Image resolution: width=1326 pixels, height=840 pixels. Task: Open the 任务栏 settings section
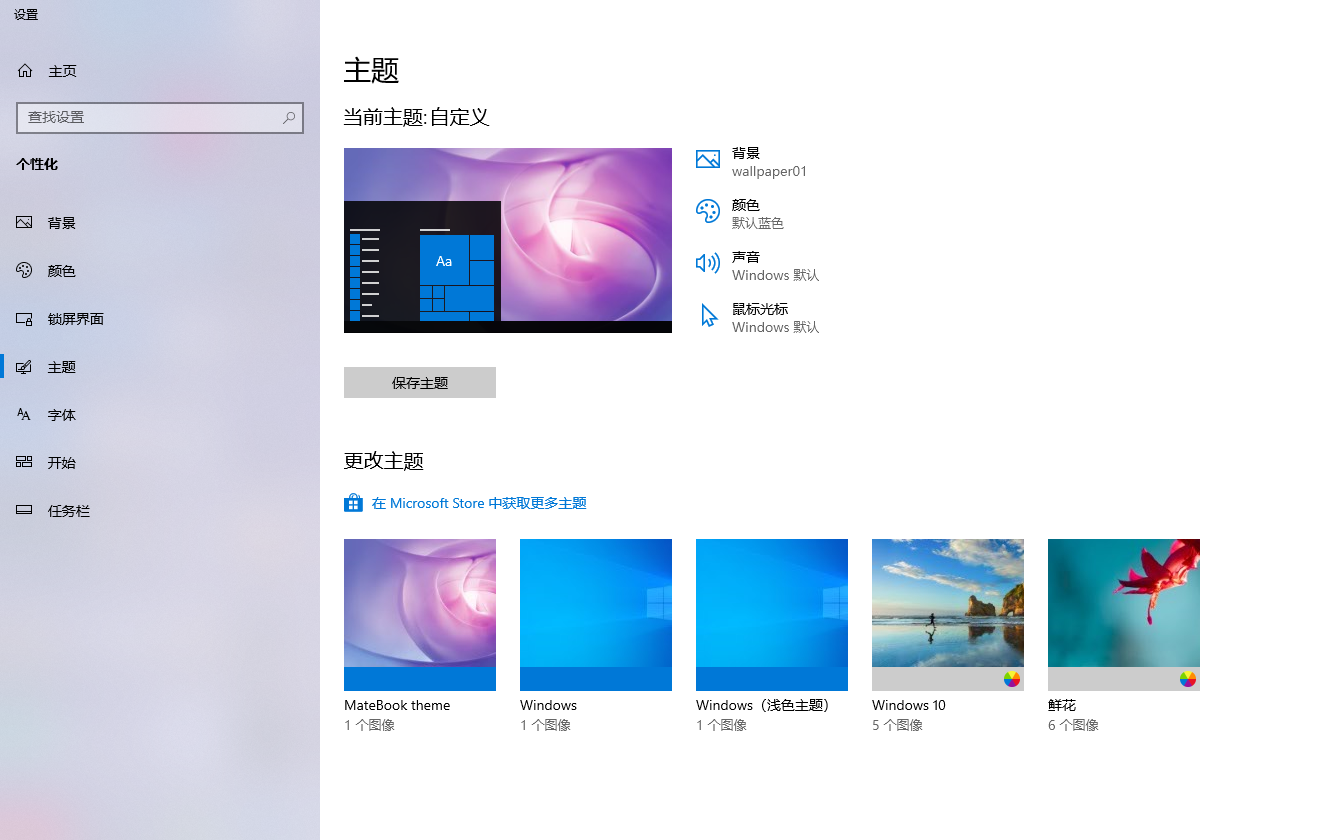pos(160,511)
